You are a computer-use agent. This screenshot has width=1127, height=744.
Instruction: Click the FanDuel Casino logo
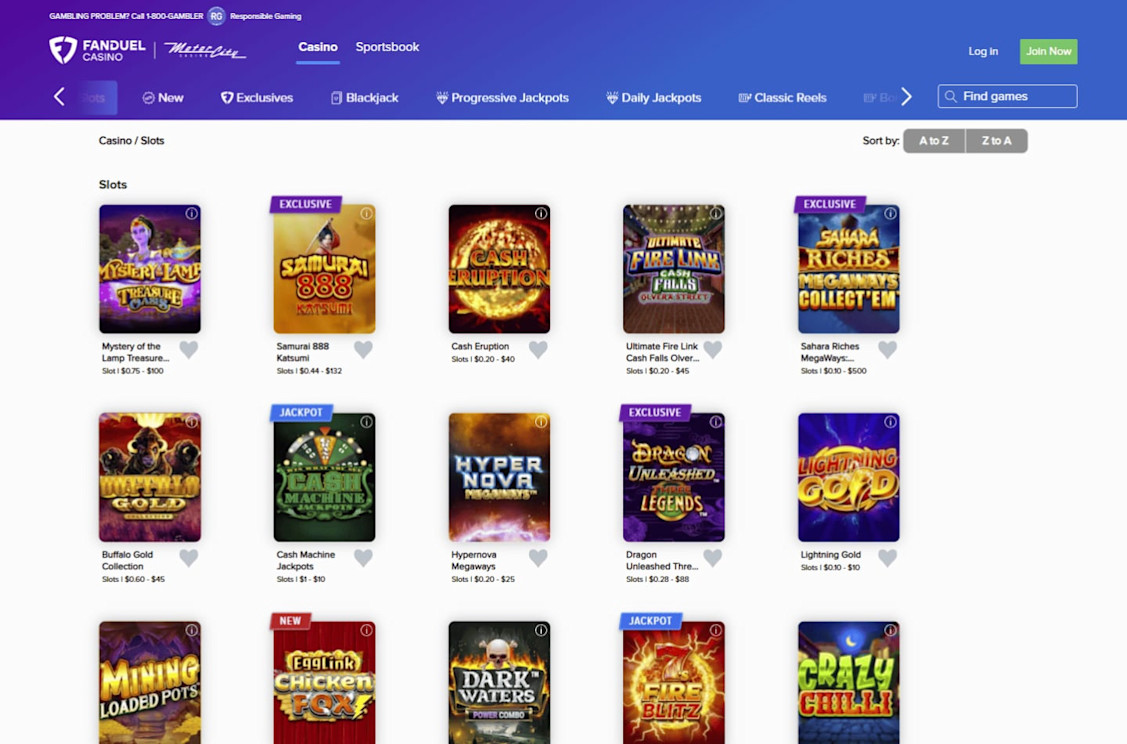[97, 50]
